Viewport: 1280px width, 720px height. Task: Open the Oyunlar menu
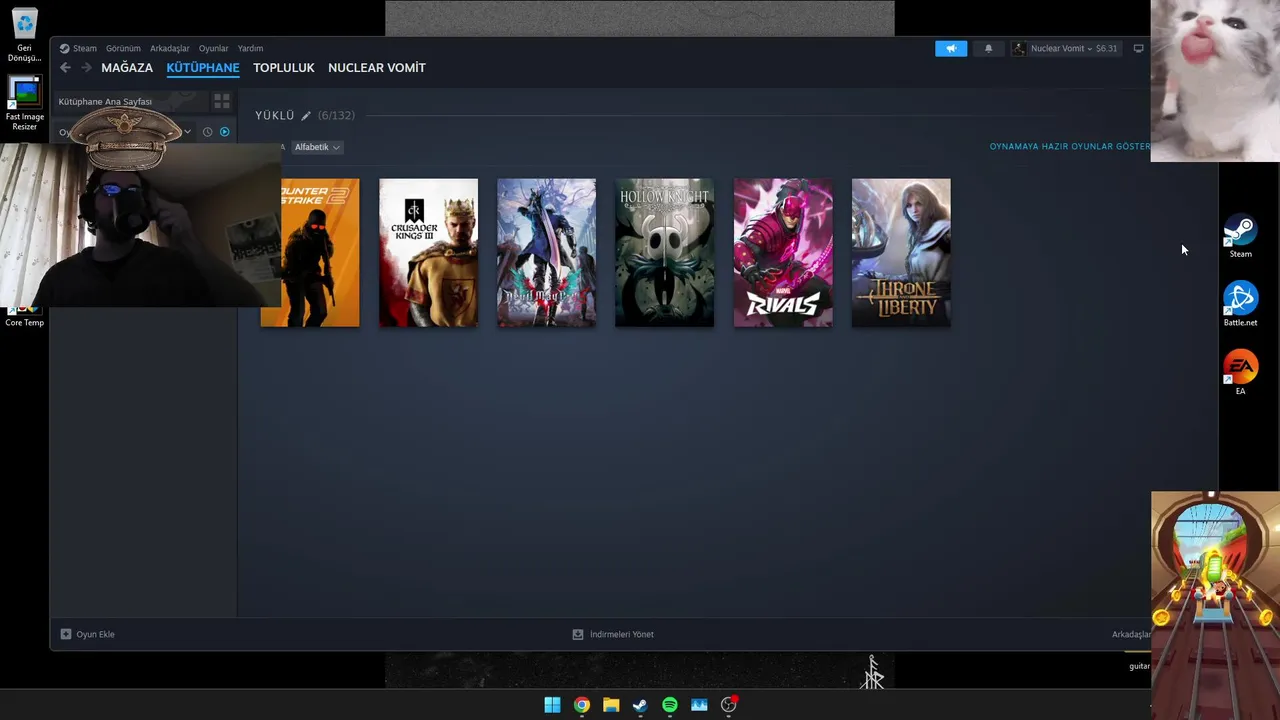coord(213,48)
